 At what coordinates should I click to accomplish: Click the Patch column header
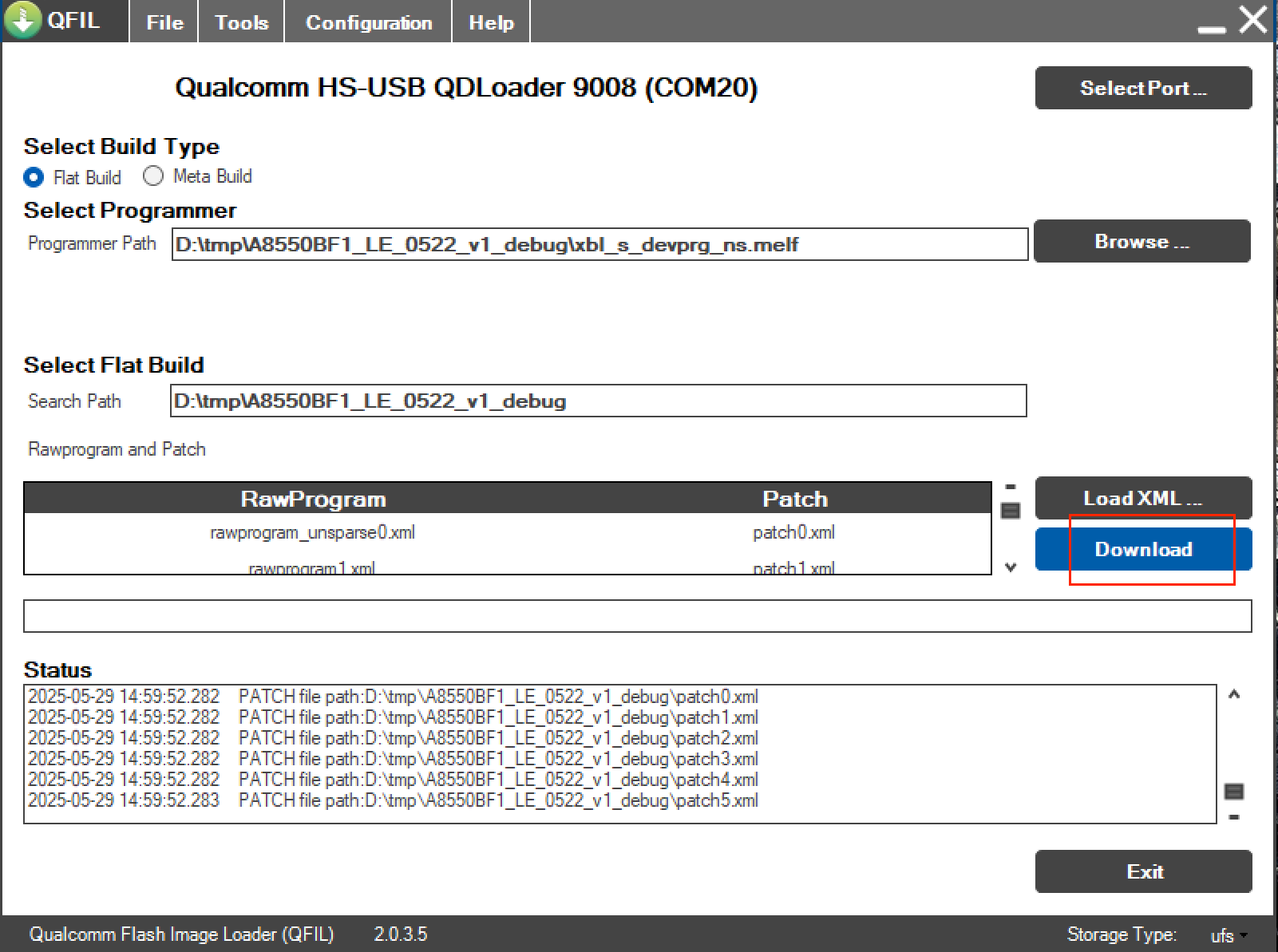tap(795, 499)
